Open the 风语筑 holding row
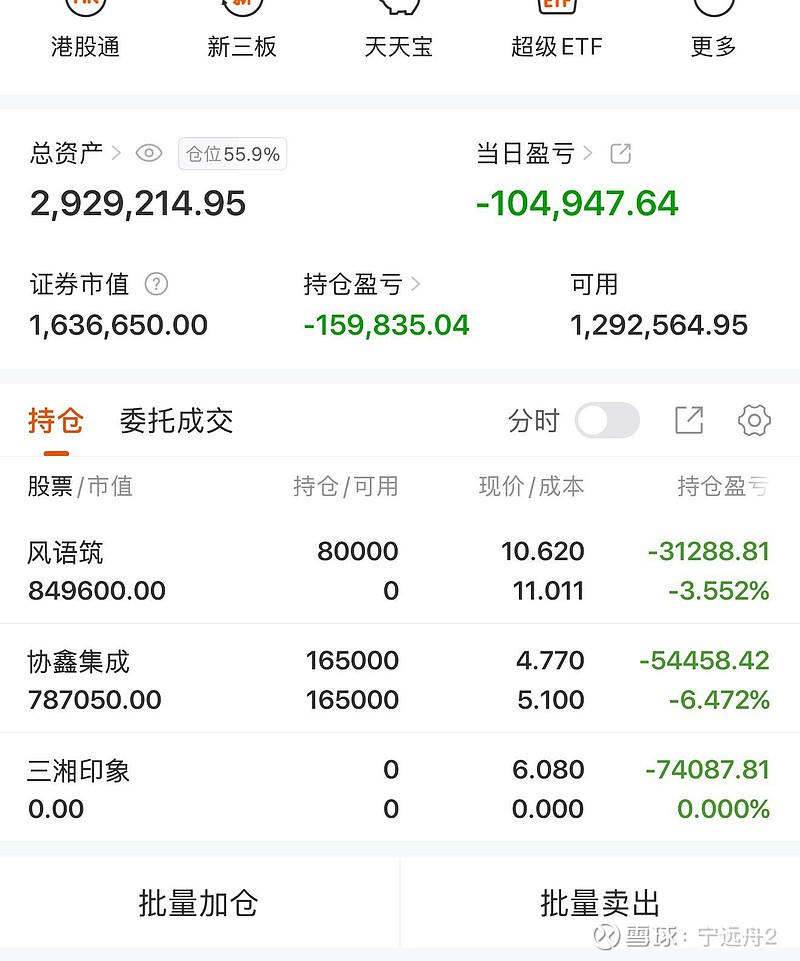This screenshot has width=800, height=961. 398,571
